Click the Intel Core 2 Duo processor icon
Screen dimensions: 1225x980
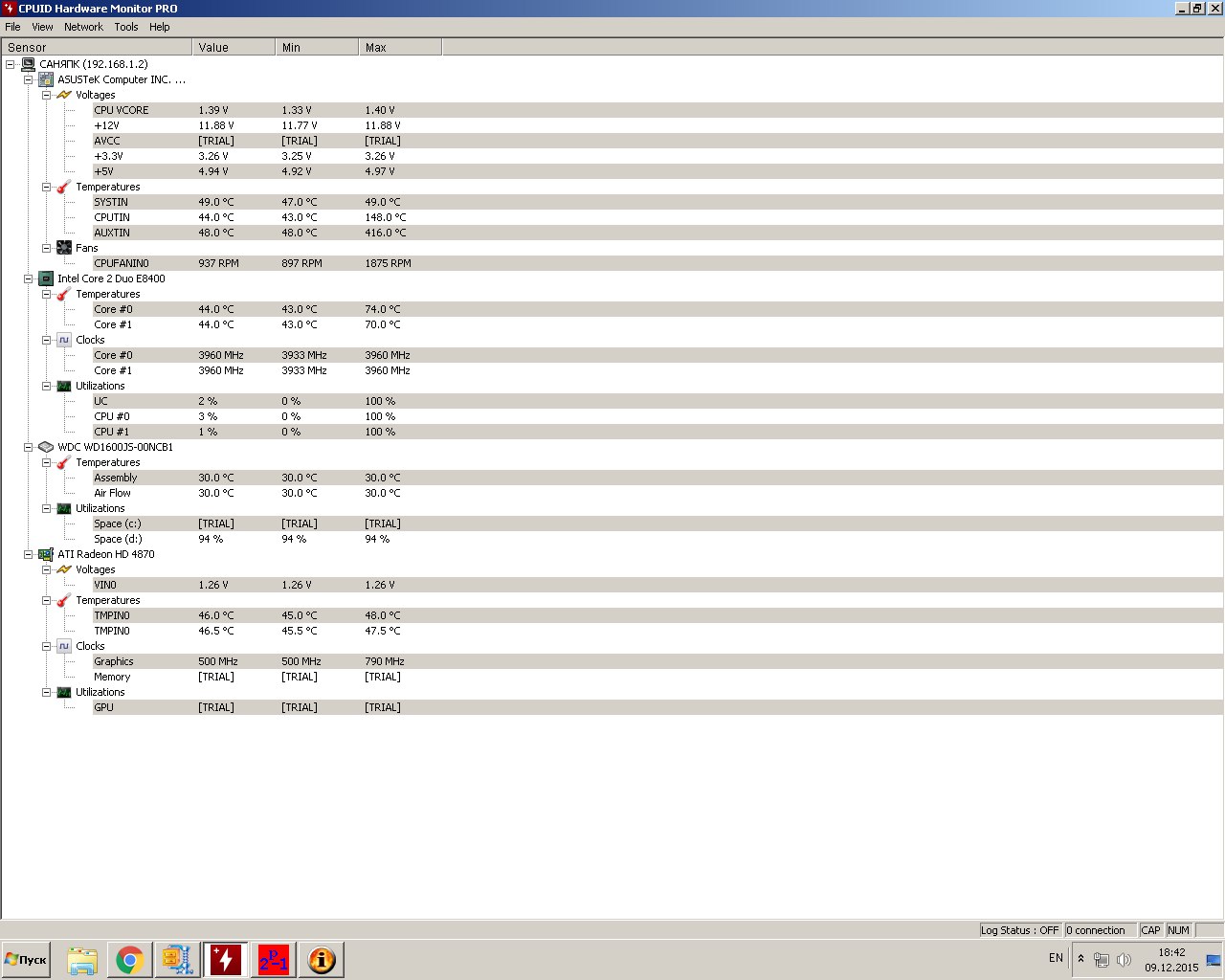46,278
